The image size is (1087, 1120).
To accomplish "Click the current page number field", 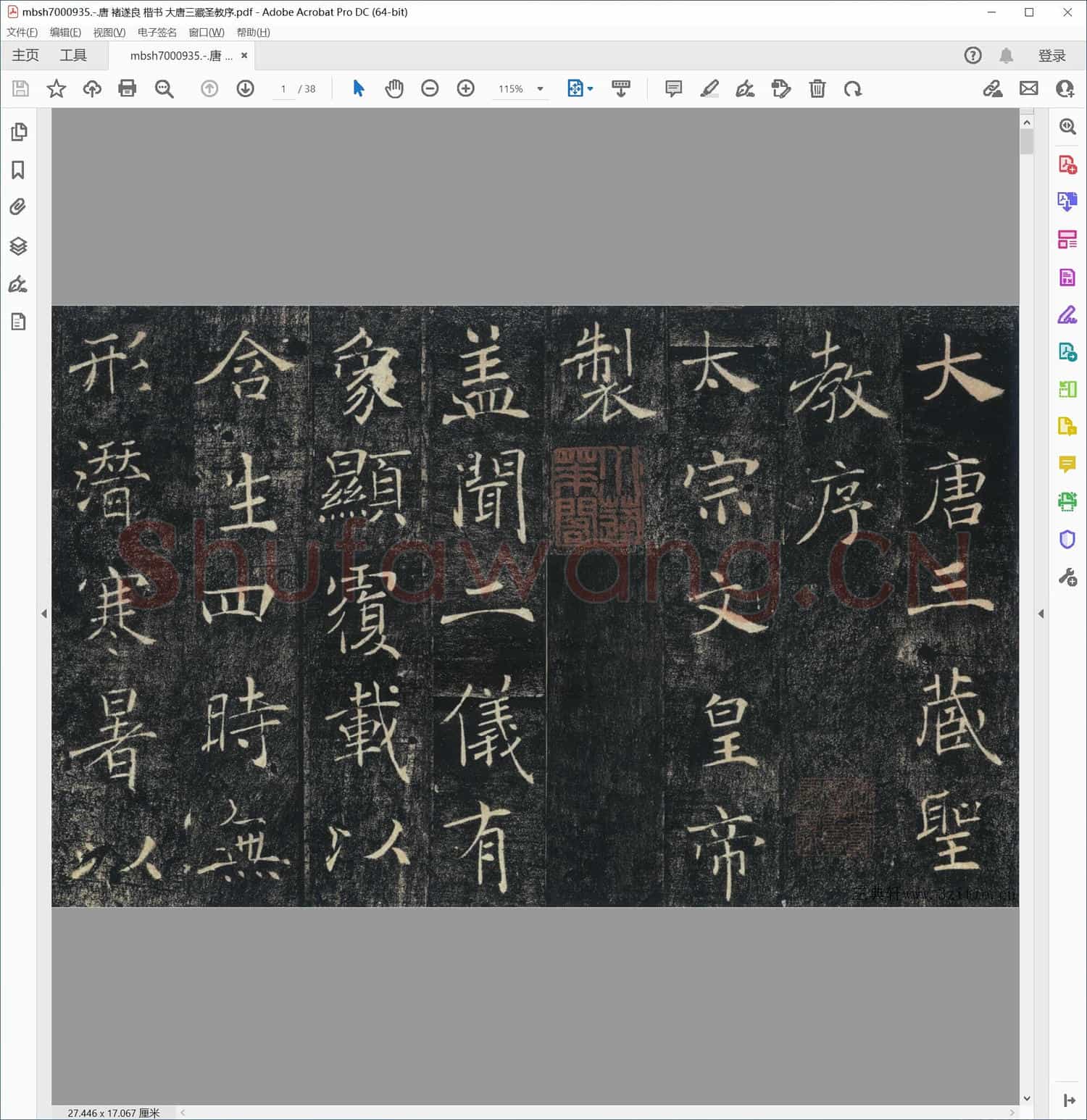I will (x=283, y=89).
